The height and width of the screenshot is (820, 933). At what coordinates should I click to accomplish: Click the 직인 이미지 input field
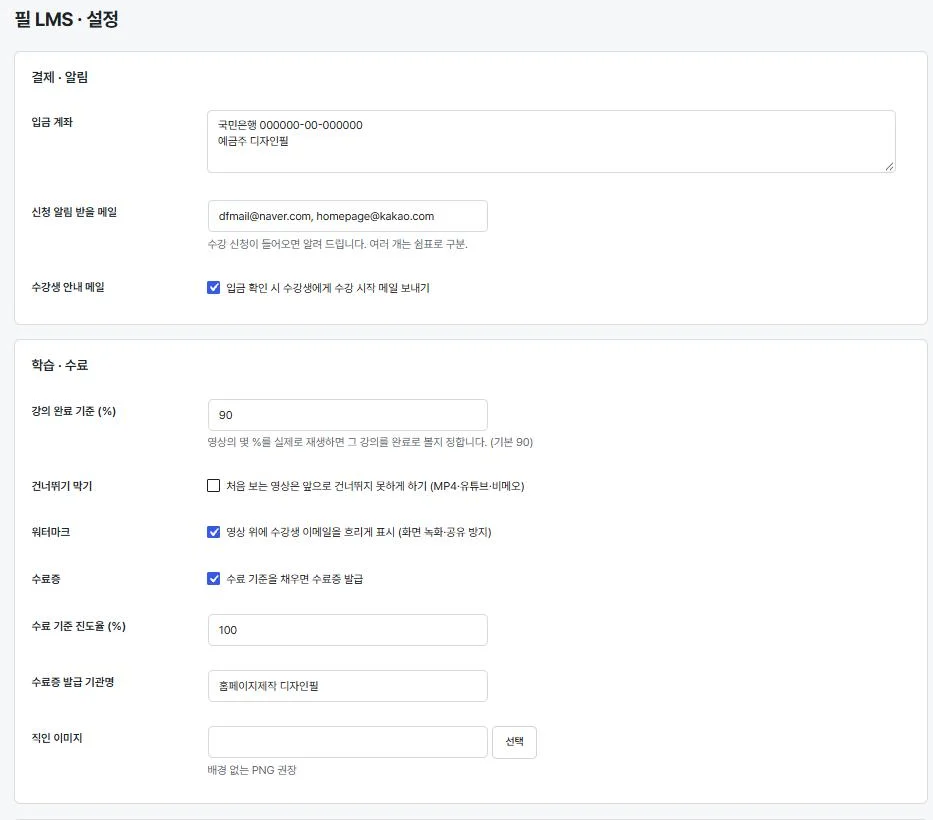(x=347, y=742)
